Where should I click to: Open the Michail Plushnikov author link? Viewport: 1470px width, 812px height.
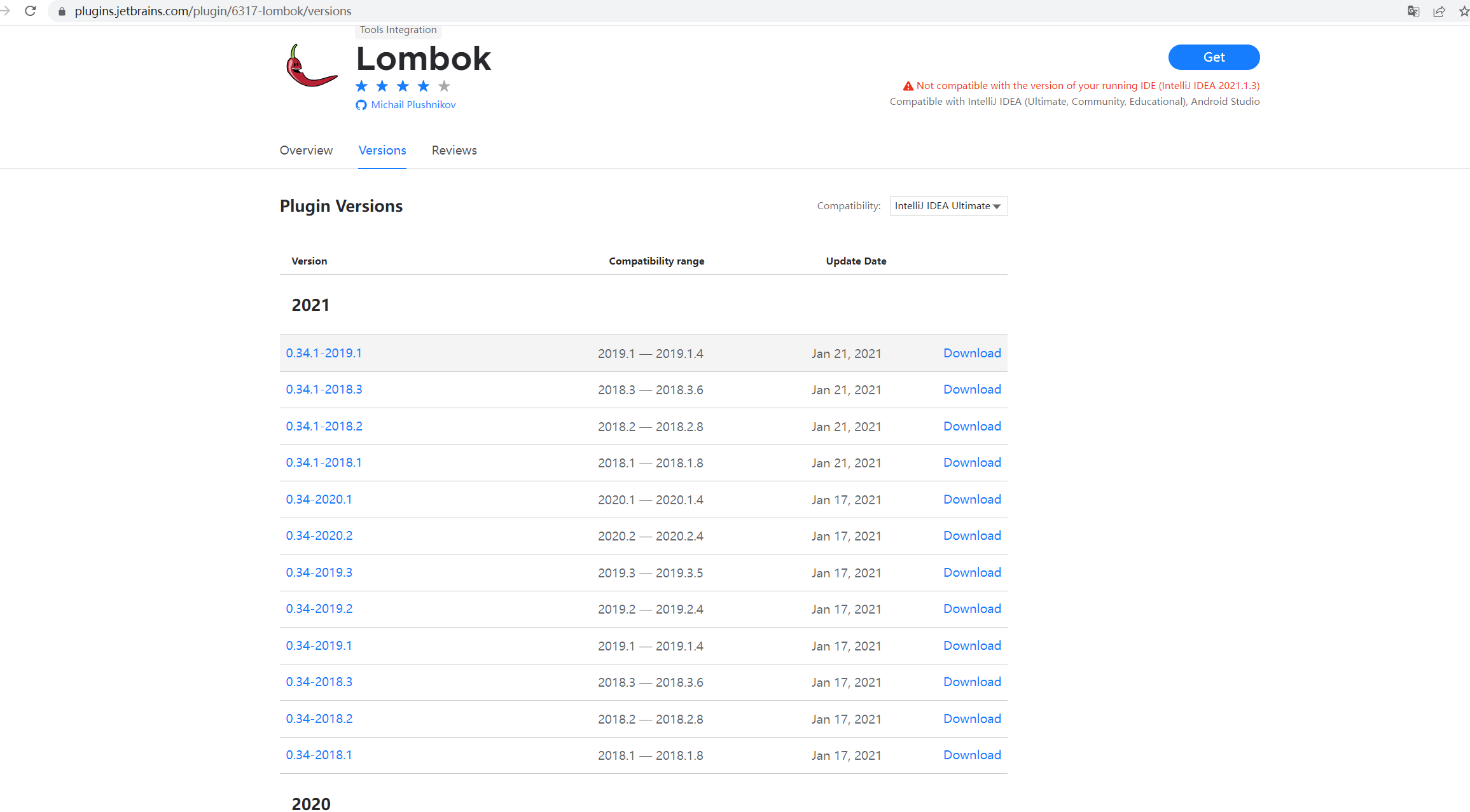[x=413, y=105]
